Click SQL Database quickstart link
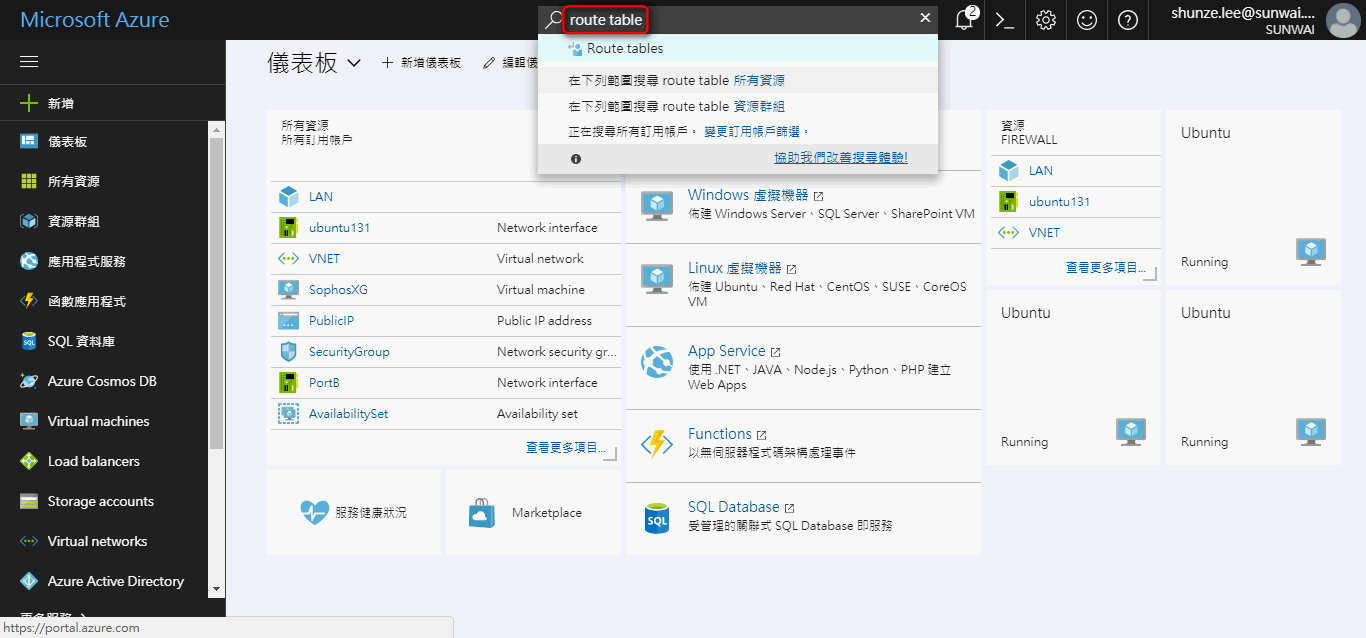Screen dimensions: 1366x638 coord(733,507)
